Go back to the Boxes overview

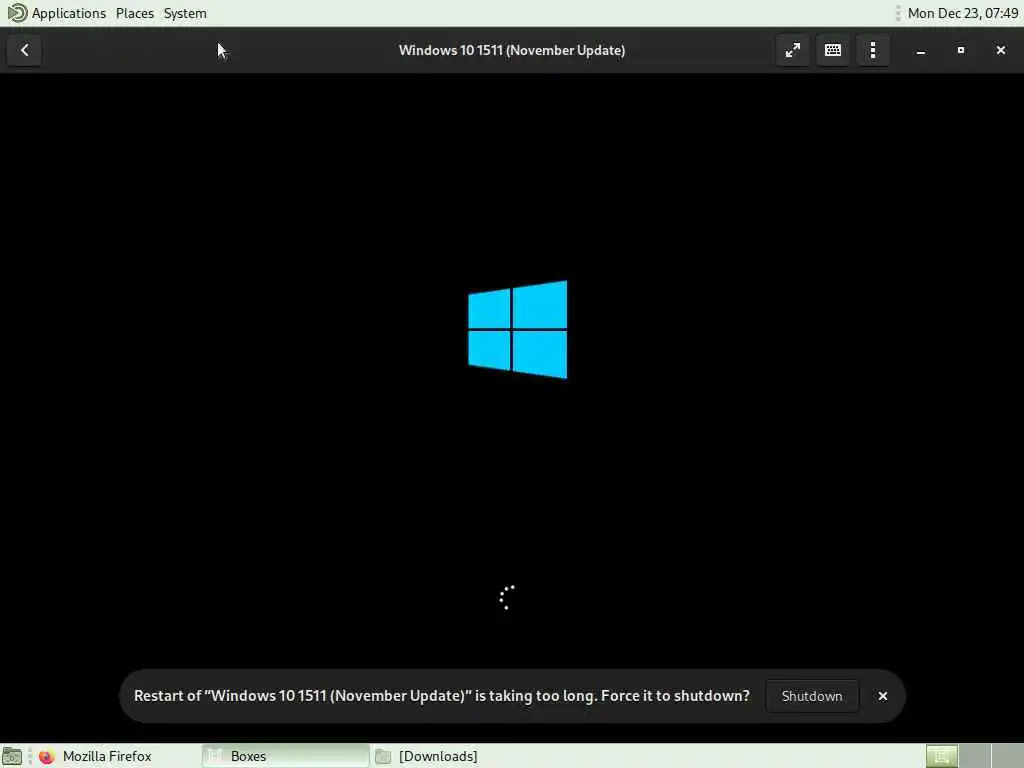click(x=24, y=50)
